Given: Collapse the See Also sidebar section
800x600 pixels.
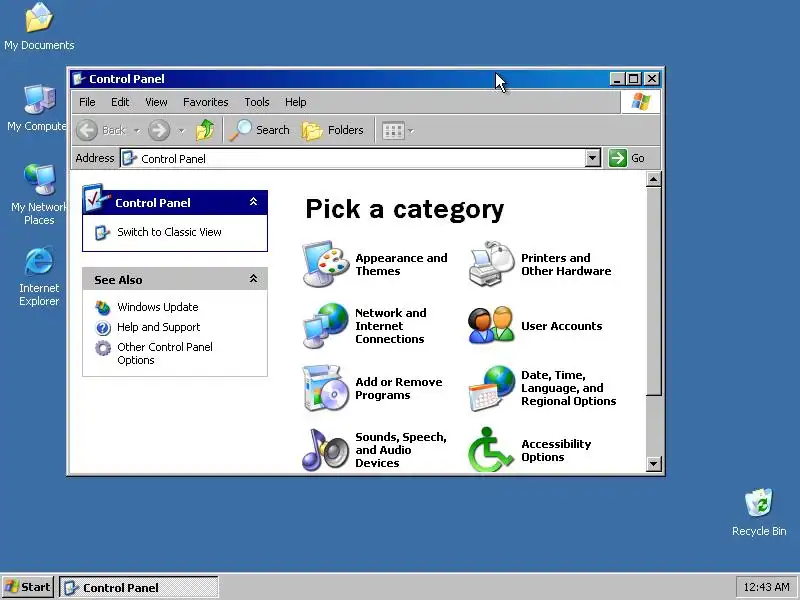Looking at the screenshot, I should (x=254, y=279).
